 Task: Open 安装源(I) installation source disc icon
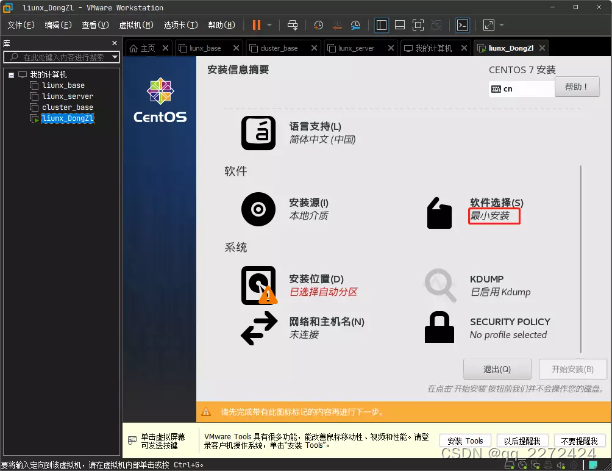258,209
